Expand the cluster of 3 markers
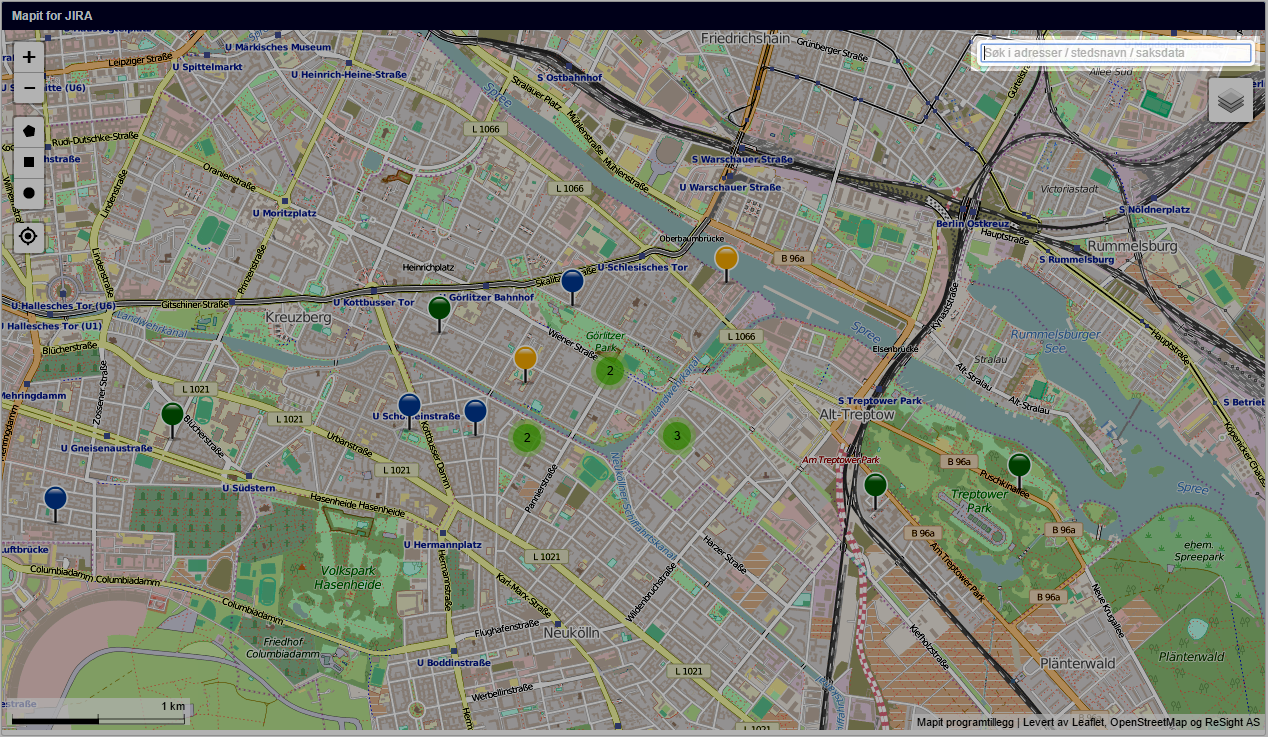Image resolution: width=1268 pixels, height=737 pixels. coord(677,436)
